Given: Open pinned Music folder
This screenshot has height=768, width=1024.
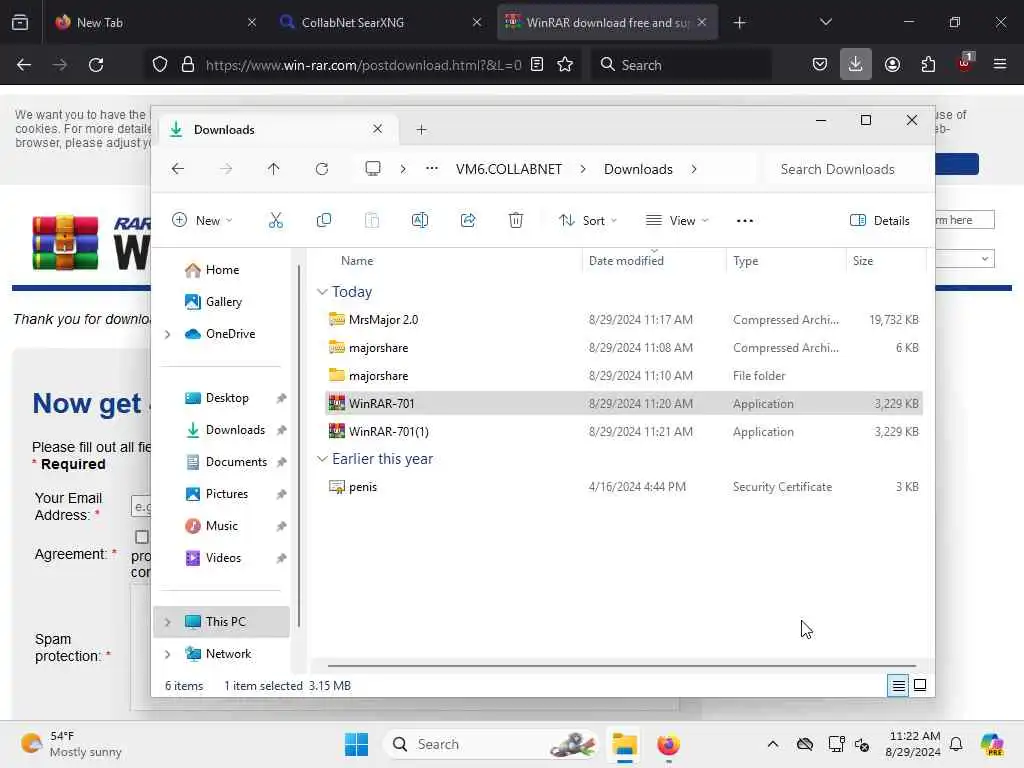Looking at the screenshot, I should tap(221, 526).
